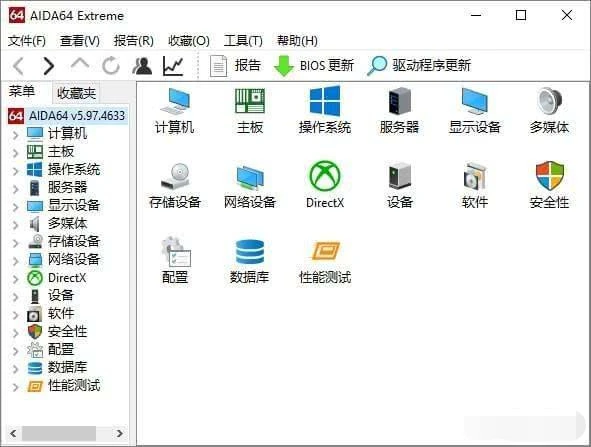The image size is (591, 447).
Task: Expand the DirectX tree node
Action: point(15,279)
